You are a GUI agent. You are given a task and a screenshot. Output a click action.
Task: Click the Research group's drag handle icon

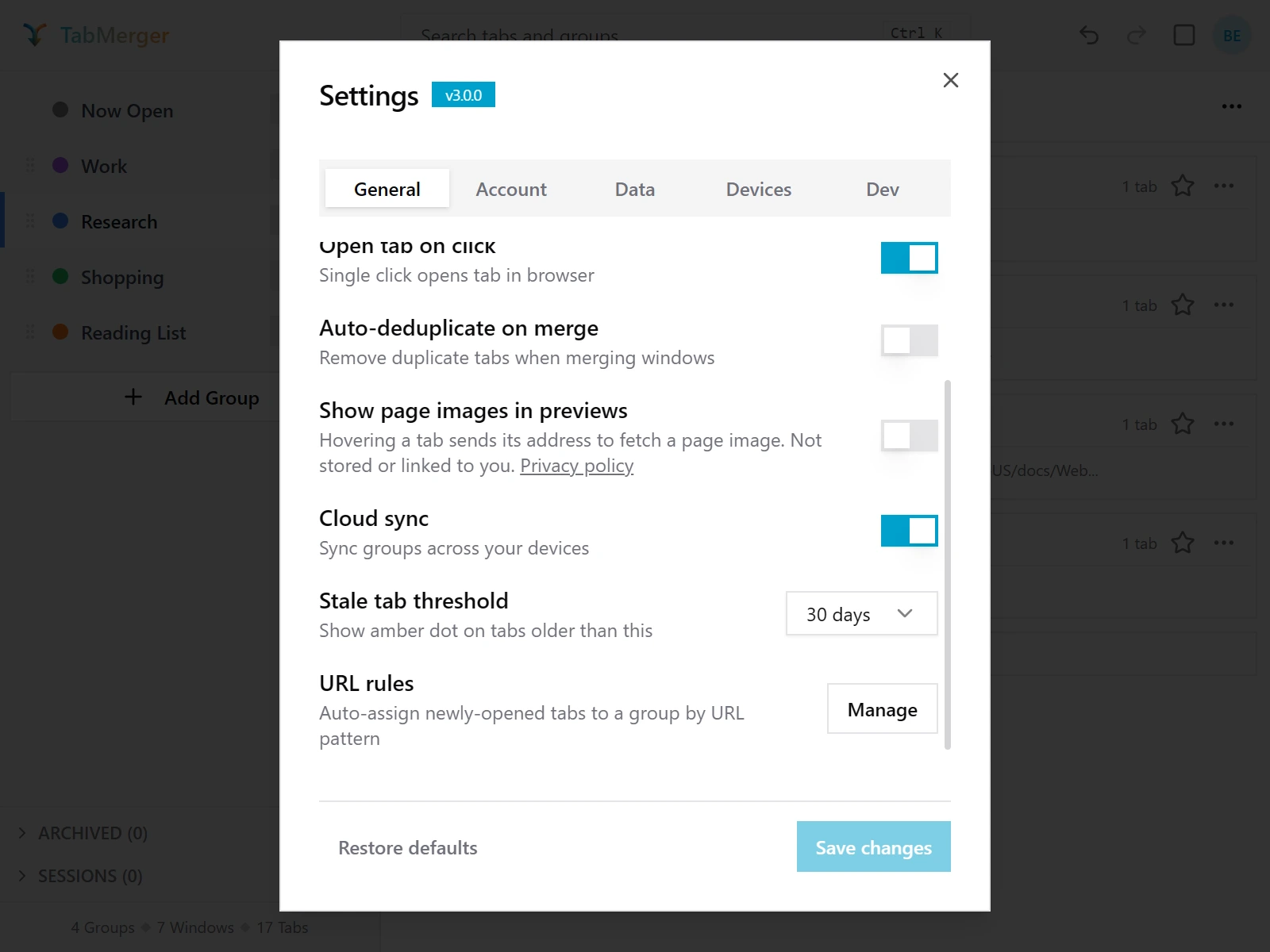tap(30, 221)
